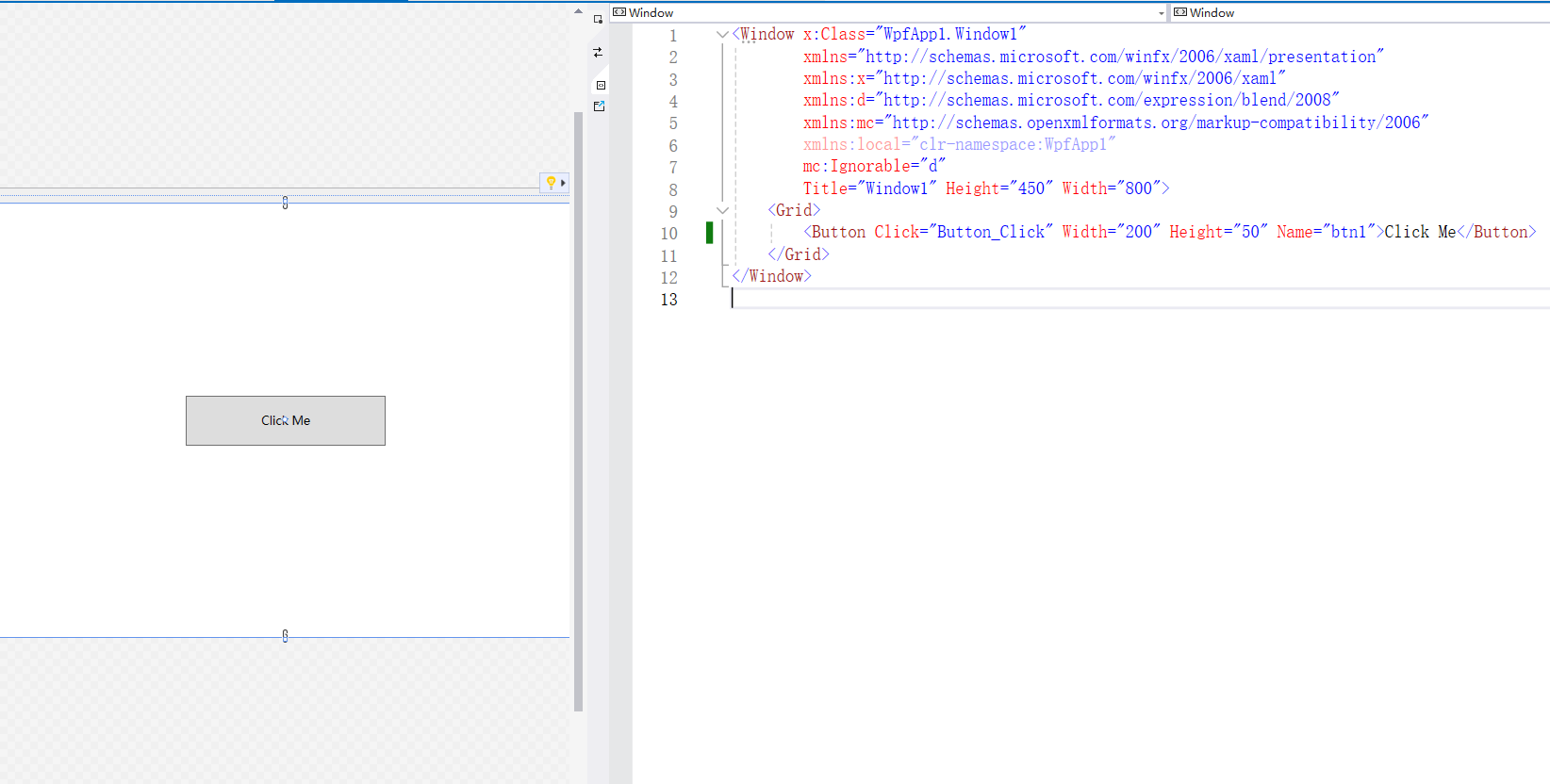Image resolution: width=1550 pixels, height=784 pixels.
Task: Select the XAML view icon in splitter bar
Action: 601,85
